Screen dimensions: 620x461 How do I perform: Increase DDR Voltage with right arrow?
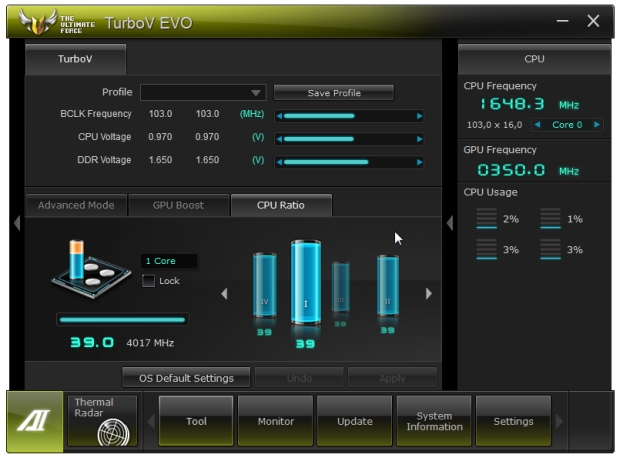(419, 162)
